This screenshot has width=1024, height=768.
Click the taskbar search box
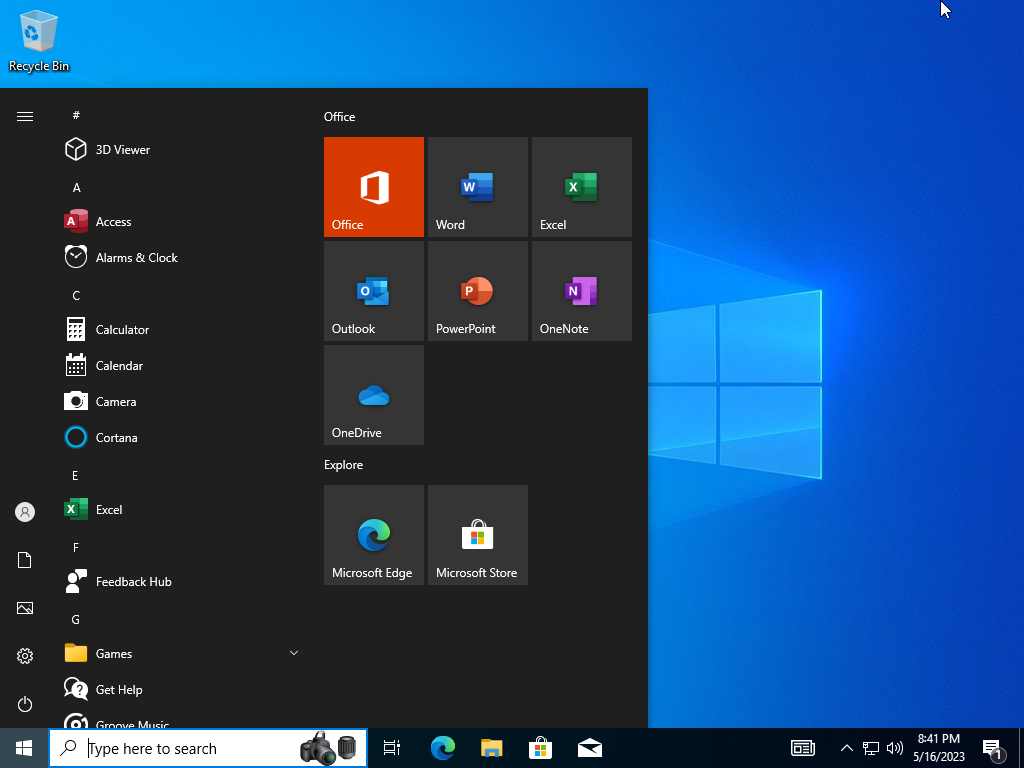190,748
